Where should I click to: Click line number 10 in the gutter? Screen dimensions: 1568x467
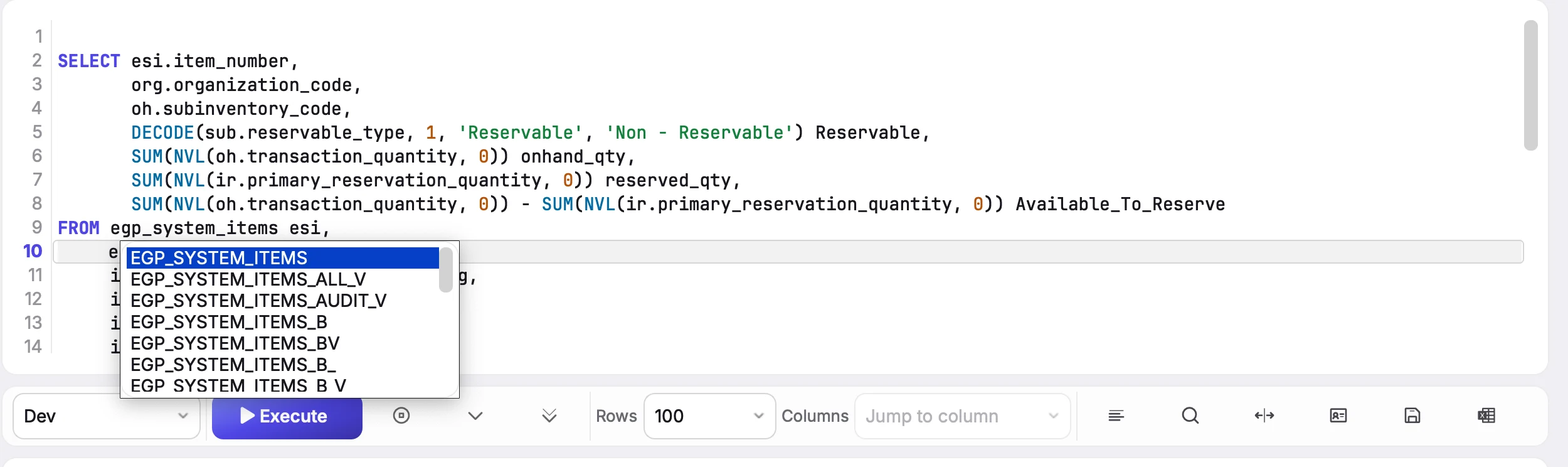tap(33, 251)
